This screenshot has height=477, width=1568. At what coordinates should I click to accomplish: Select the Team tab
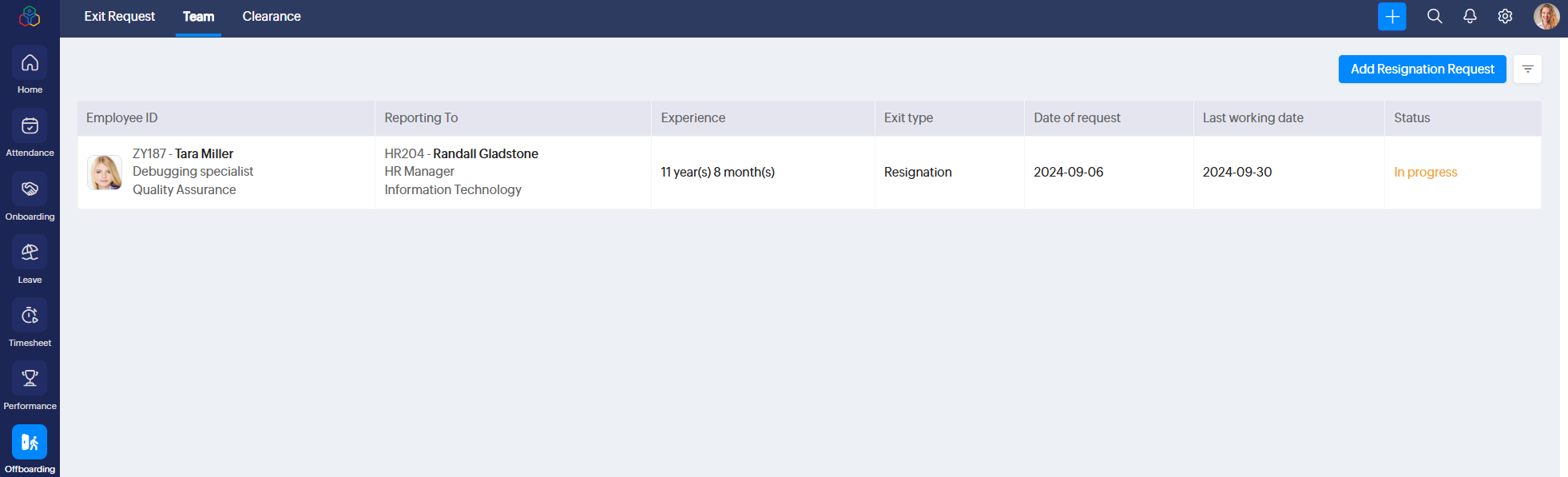(198, 16)
